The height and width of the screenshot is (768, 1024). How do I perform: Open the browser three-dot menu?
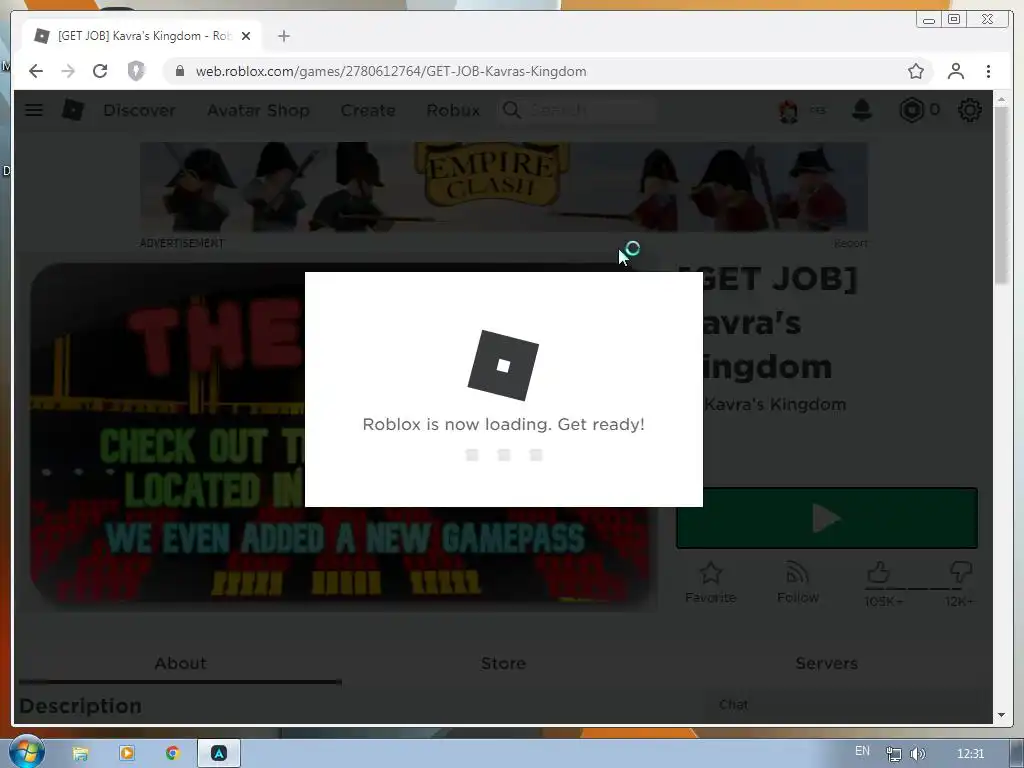[x=988, y=71]
